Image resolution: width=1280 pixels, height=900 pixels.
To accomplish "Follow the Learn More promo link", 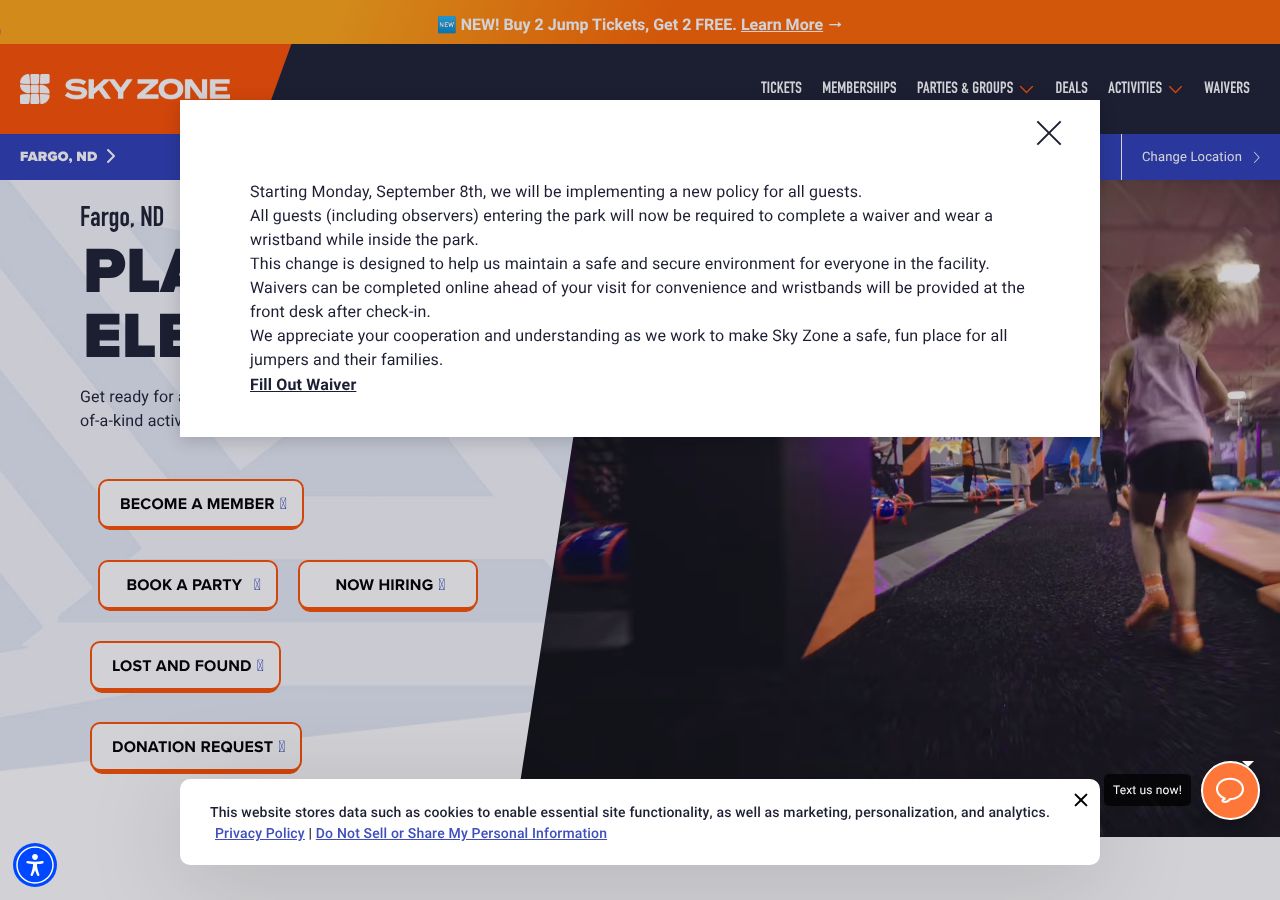I will [782, 24].
